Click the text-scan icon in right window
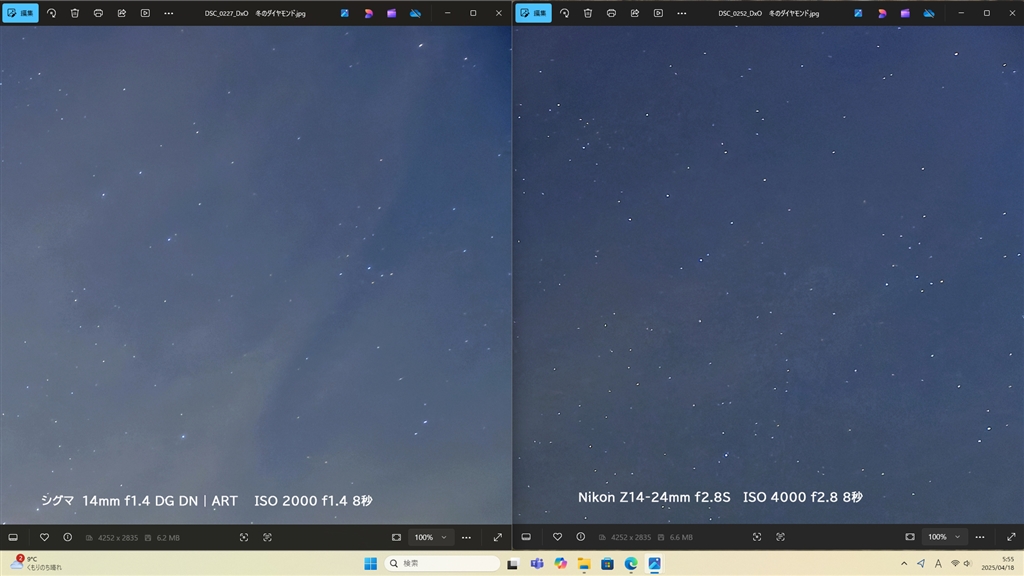Image resolution: width=1024 pixels, height=576 pixels. (x=780, y=537)
